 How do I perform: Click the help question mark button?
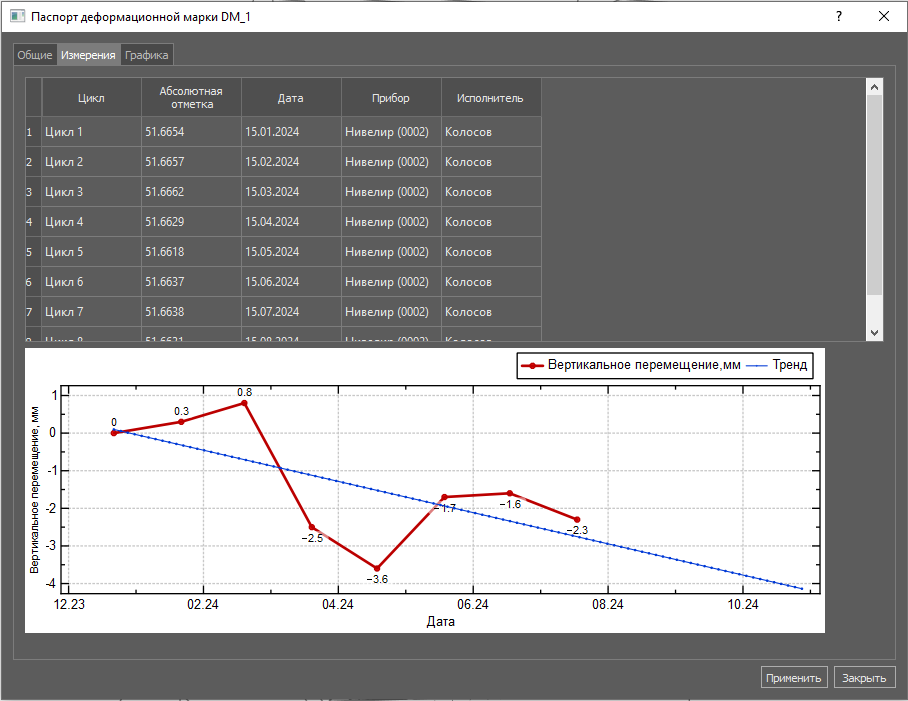[838, 17]
